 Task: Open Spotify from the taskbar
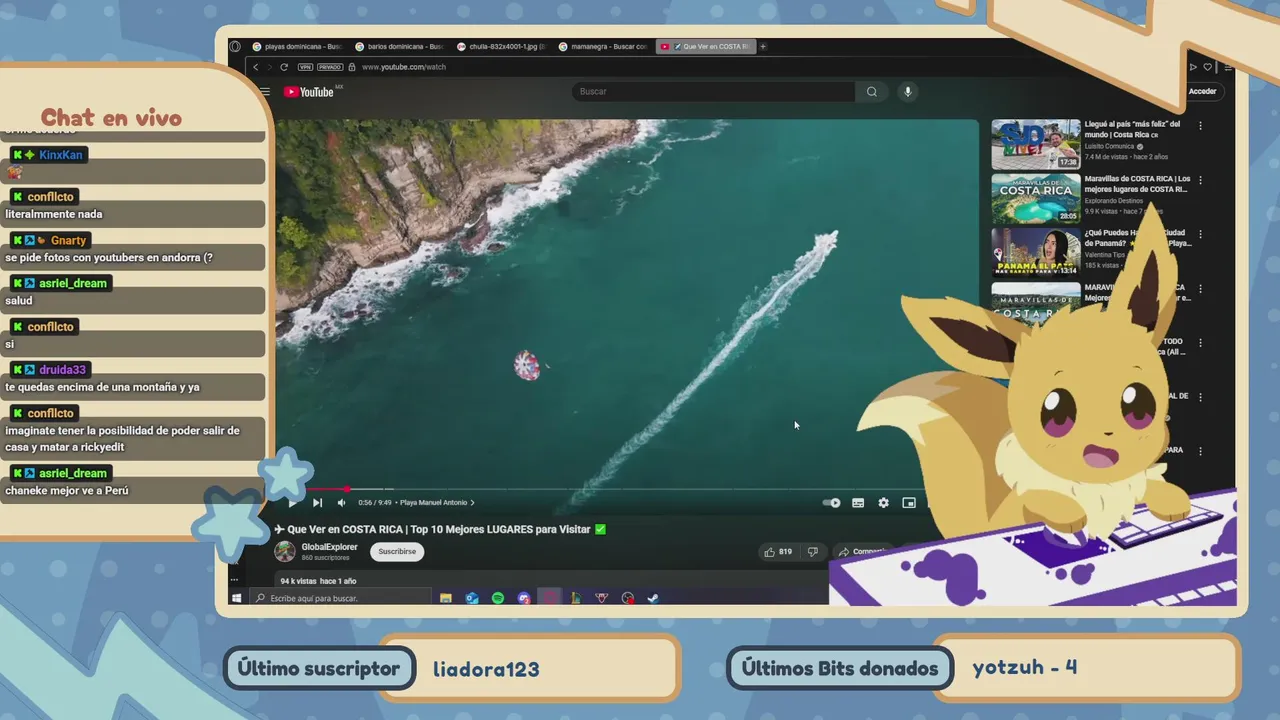tap(498, 598)
